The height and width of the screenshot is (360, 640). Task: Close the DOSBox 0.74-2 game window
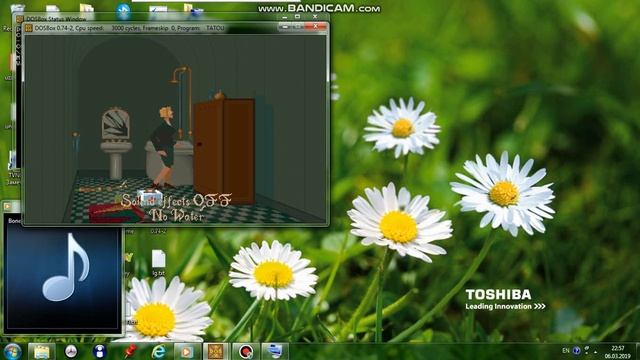click(316, 27)
